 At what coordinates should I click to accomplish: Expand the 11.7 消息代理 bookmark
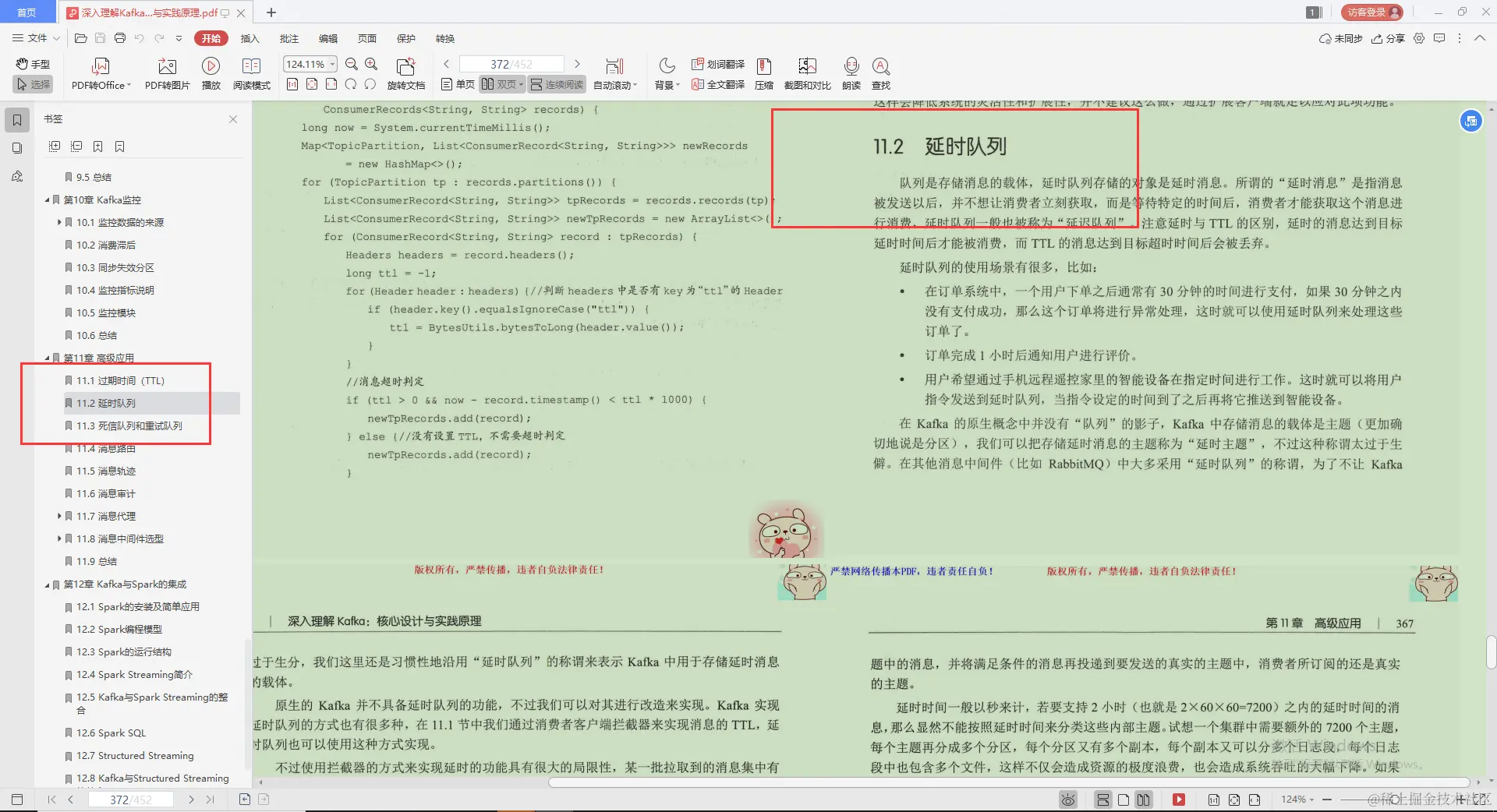[60, 515]
